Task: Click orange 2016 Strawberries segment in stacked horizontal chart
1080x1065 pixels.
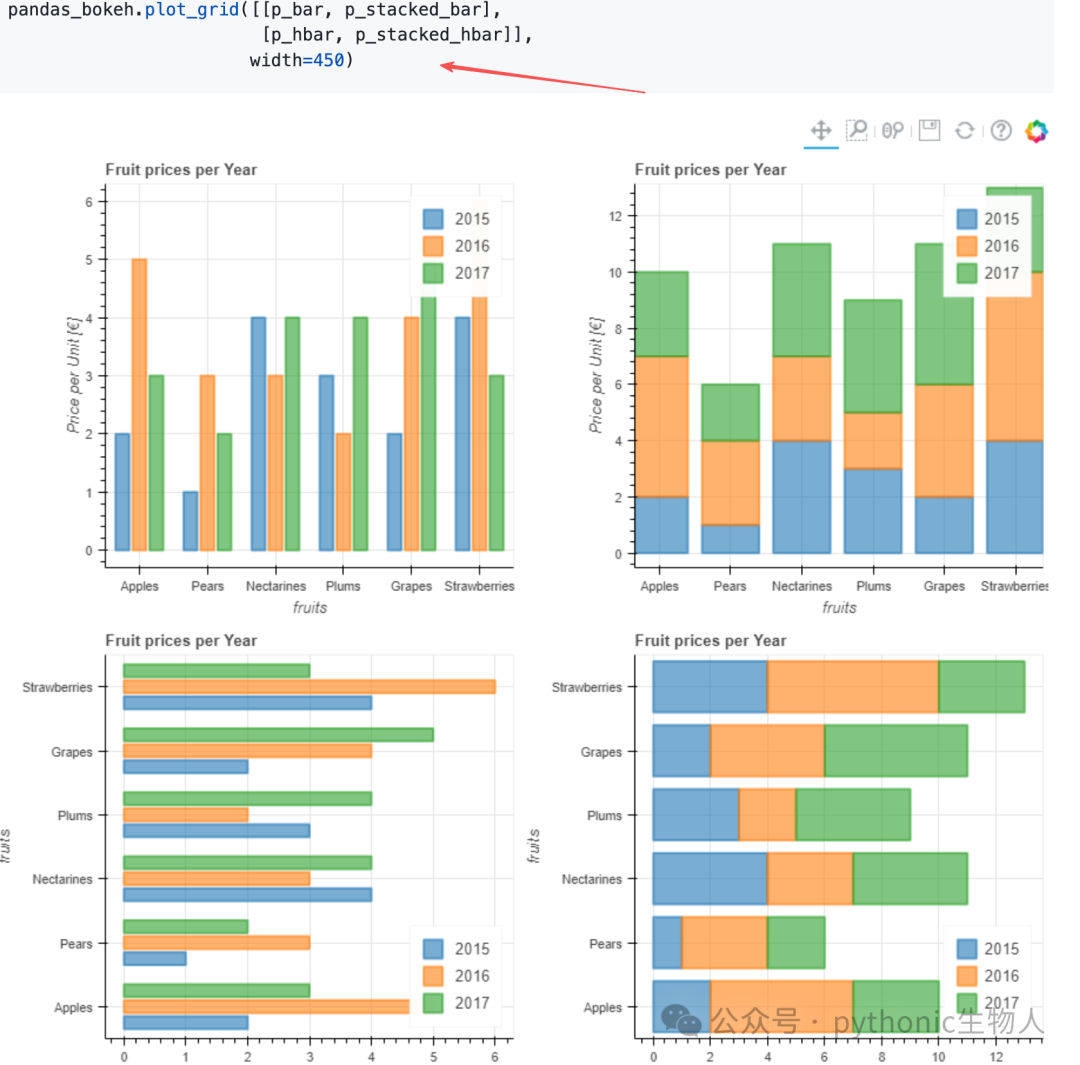Action: tap(853, 687)
